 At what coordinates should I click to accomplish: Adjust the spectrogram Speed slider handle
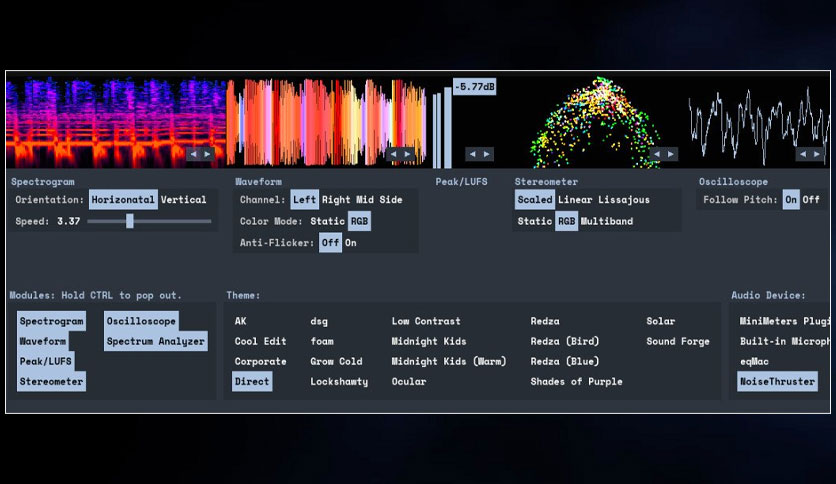pos(130,221)
